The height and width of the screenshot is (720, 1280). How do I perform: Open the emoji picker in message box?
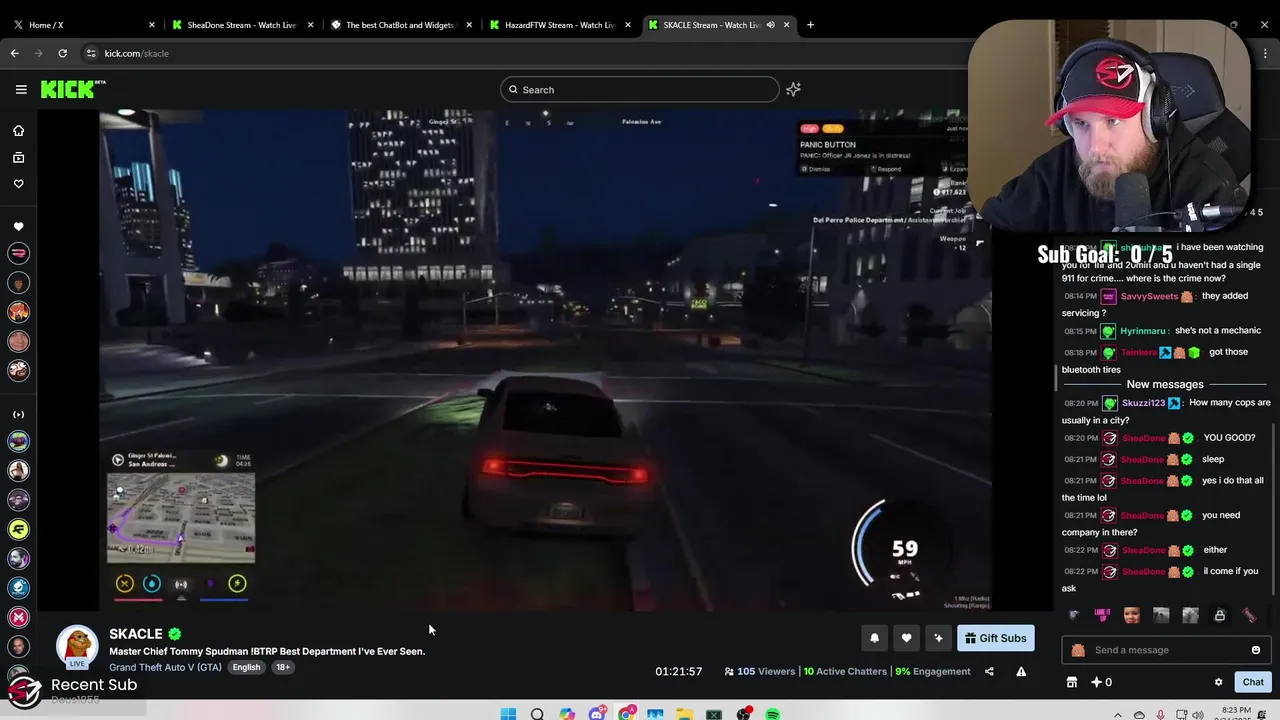tap(1256, 650)
